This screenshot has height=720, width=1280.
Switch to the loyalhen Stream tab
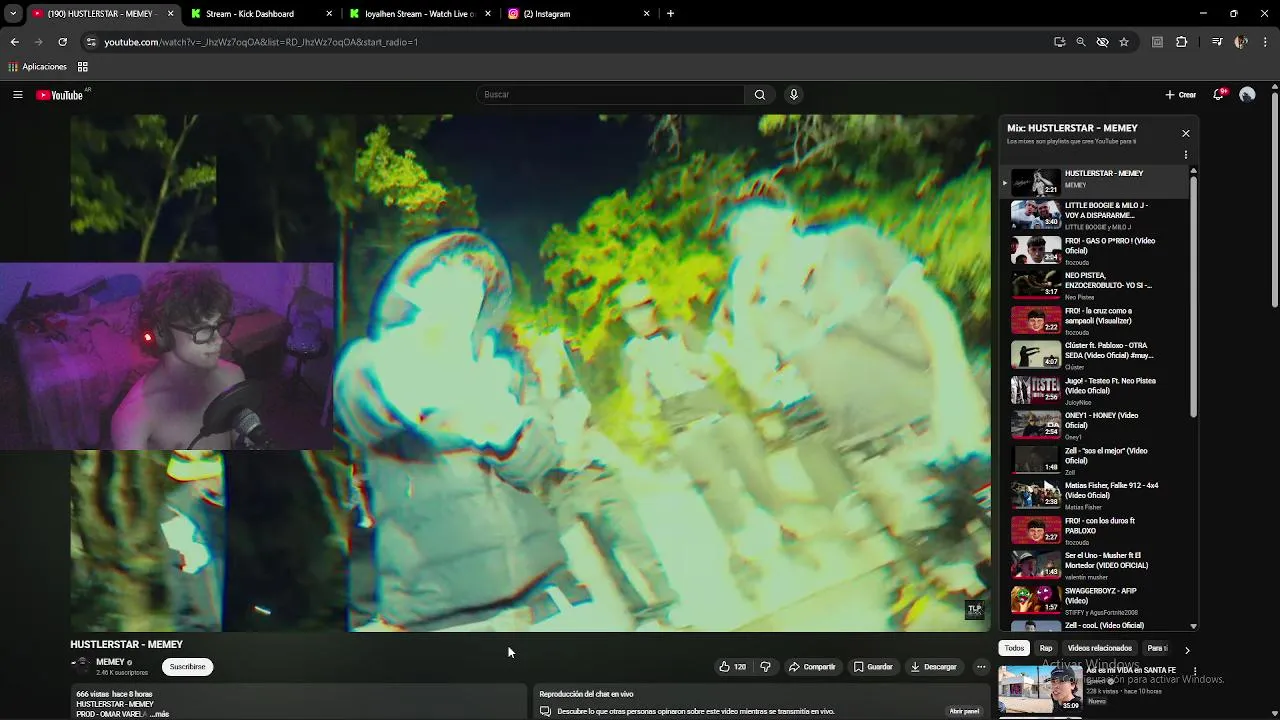click(420, 14)
